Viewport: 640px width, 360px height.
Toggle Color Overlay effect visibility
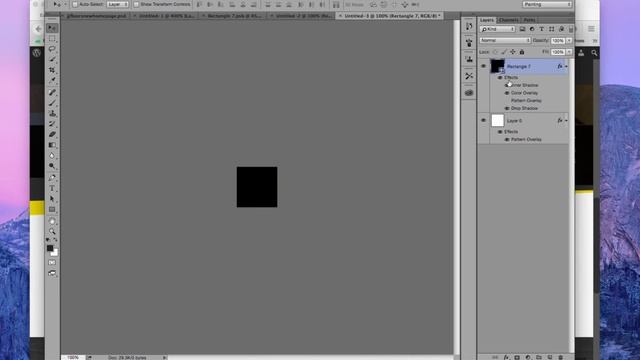[x=507, y=93]
